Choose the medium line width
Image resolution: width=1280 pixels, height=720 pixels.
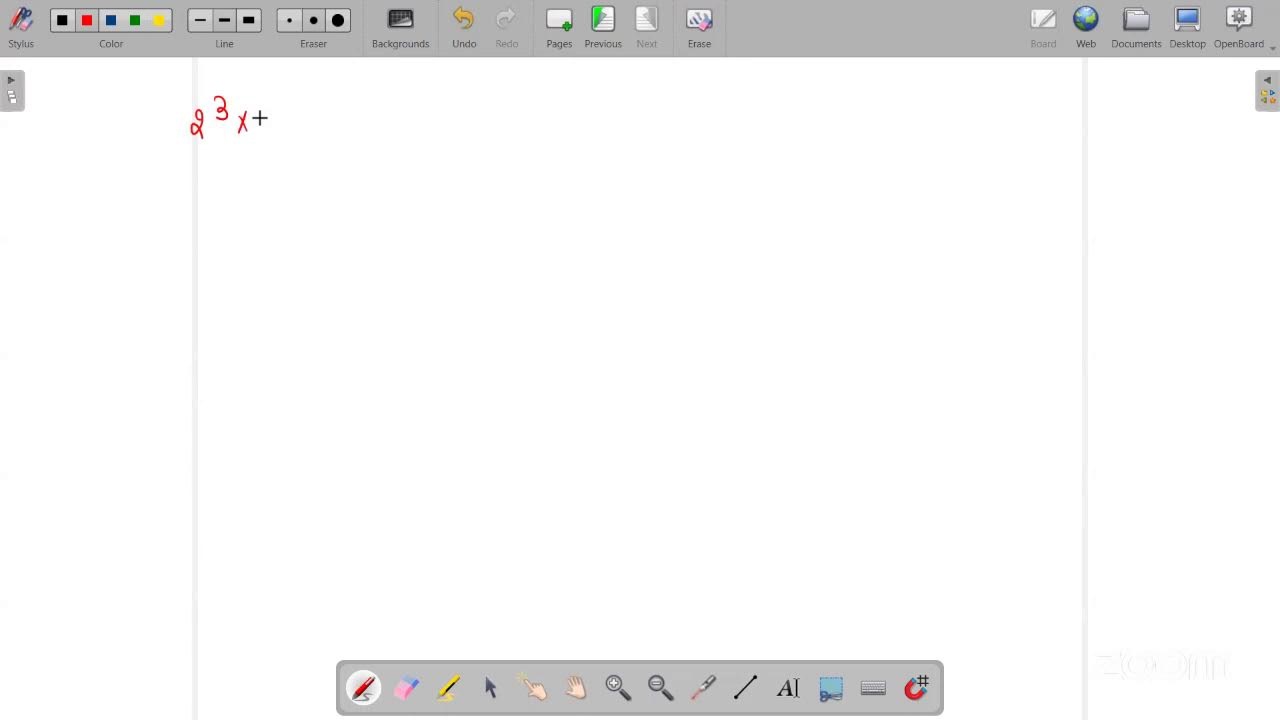pos(224,20)
